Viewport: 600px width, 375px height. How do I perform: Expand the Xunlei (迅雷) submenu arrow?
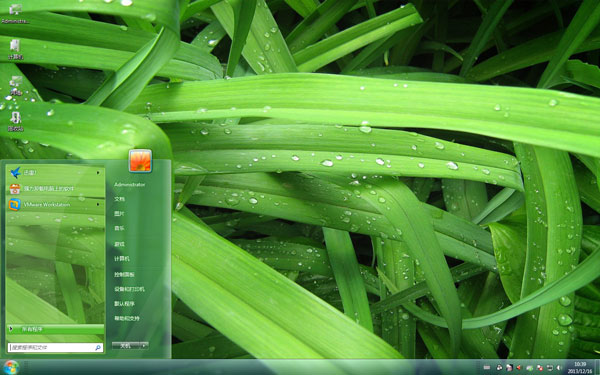coord(98,173)
